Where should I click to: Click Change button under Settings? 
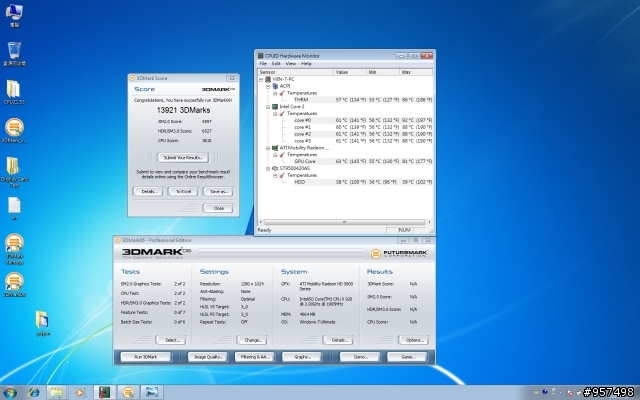pos(253,340)
